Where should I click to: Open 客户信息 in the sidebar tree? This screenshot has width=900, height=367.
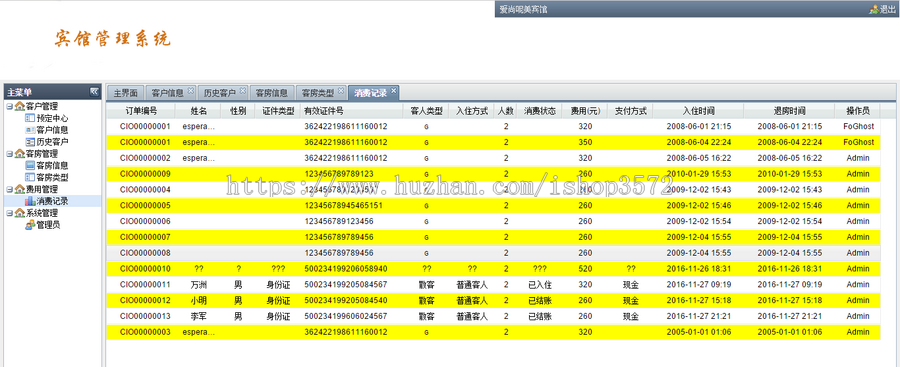(52, 130)
